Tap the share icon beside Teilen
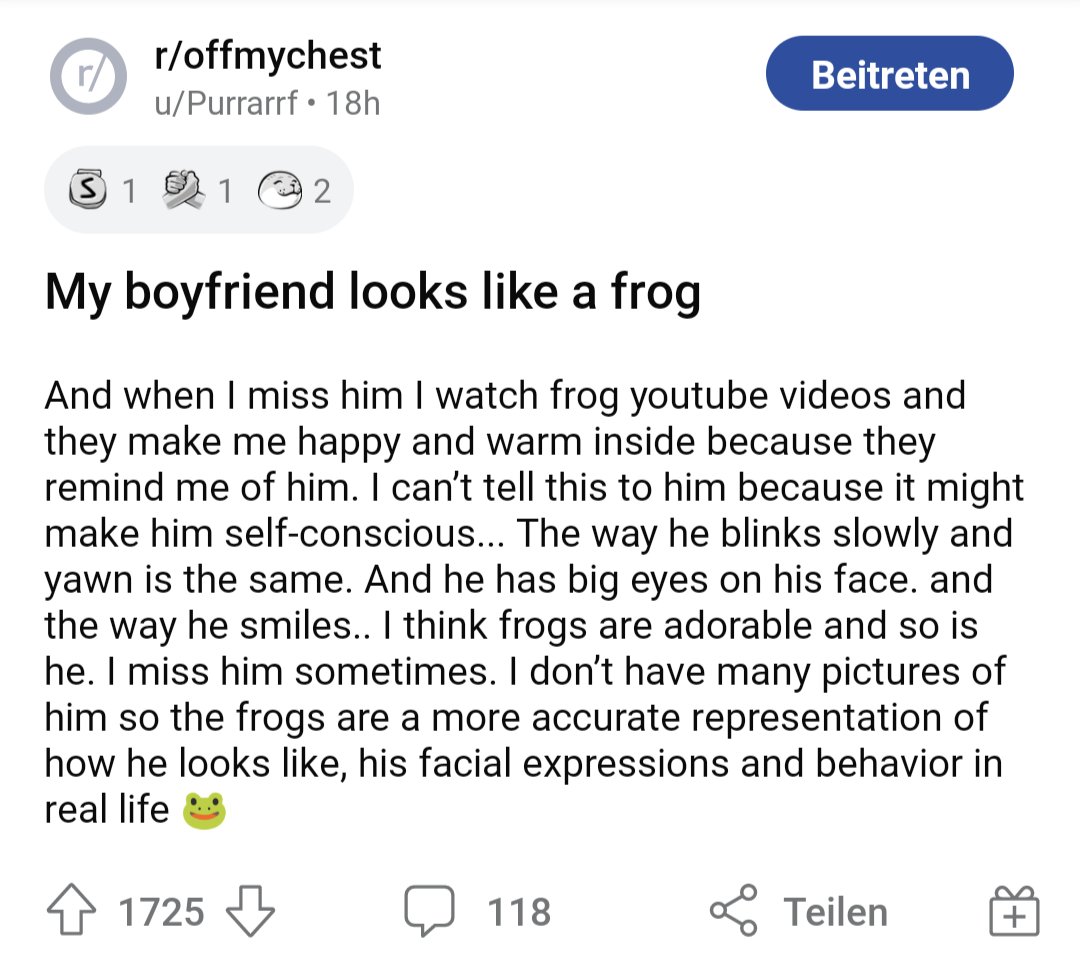The width and height of the screenshot is (1080, 964). 733,911
